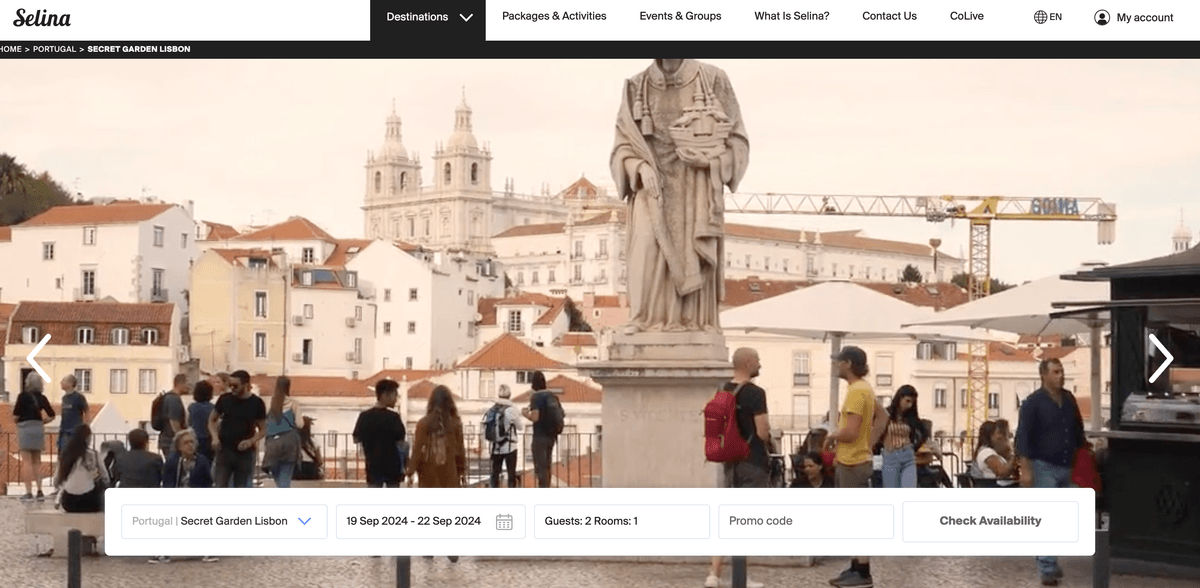The width and height of the screenshot is (1200, 588).
Task: Show next hero image
Action: tap(1160, 358)
